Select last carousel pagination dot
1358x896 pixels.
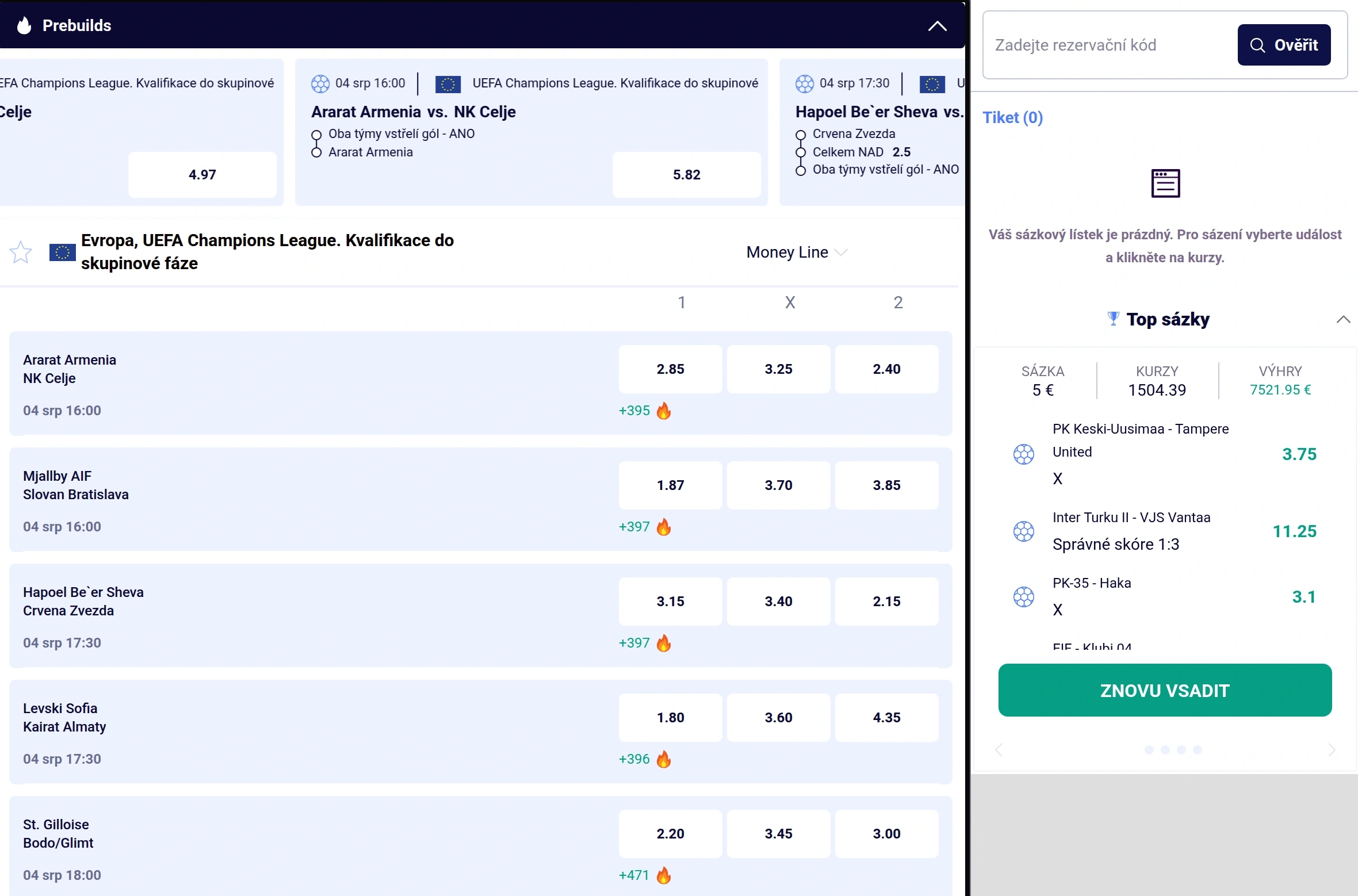pos(1197,750)
